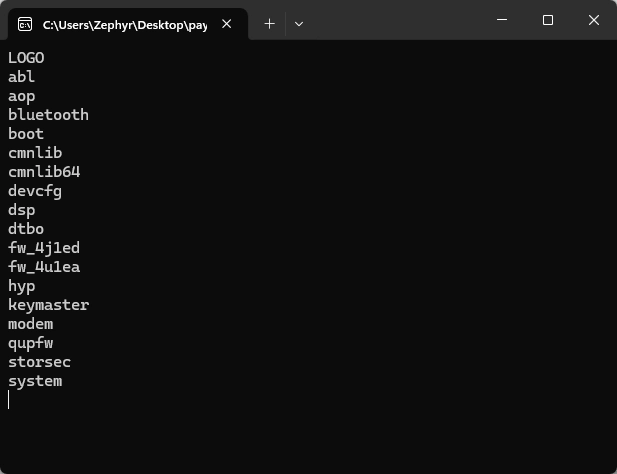Close the C:\Users\Zephyr\Desktop tab
Viewport: 617px width, 474px height.
point(227,23)
